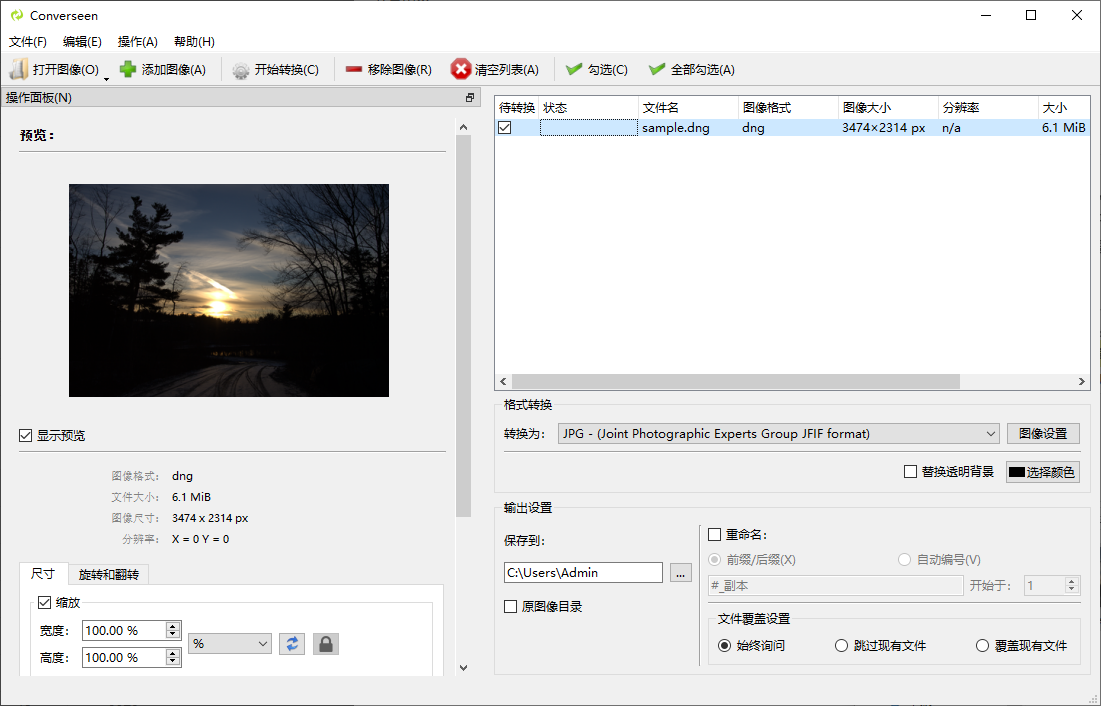Click the 全部勾选 (check all) toolbar icon
The height and width of the screenshot is (706, 1101).
pyautogui.click(x=657, y=69)
